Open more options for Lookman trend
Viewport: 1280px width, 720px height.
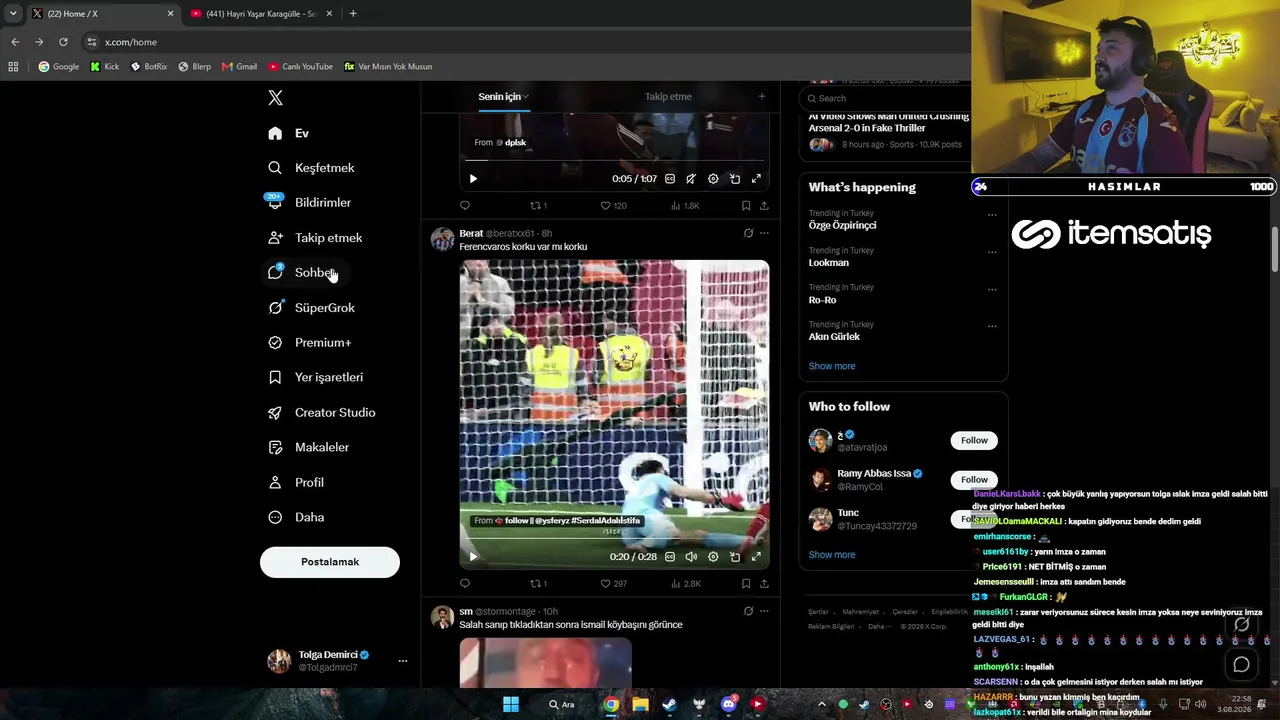click(x=992, y=252)
